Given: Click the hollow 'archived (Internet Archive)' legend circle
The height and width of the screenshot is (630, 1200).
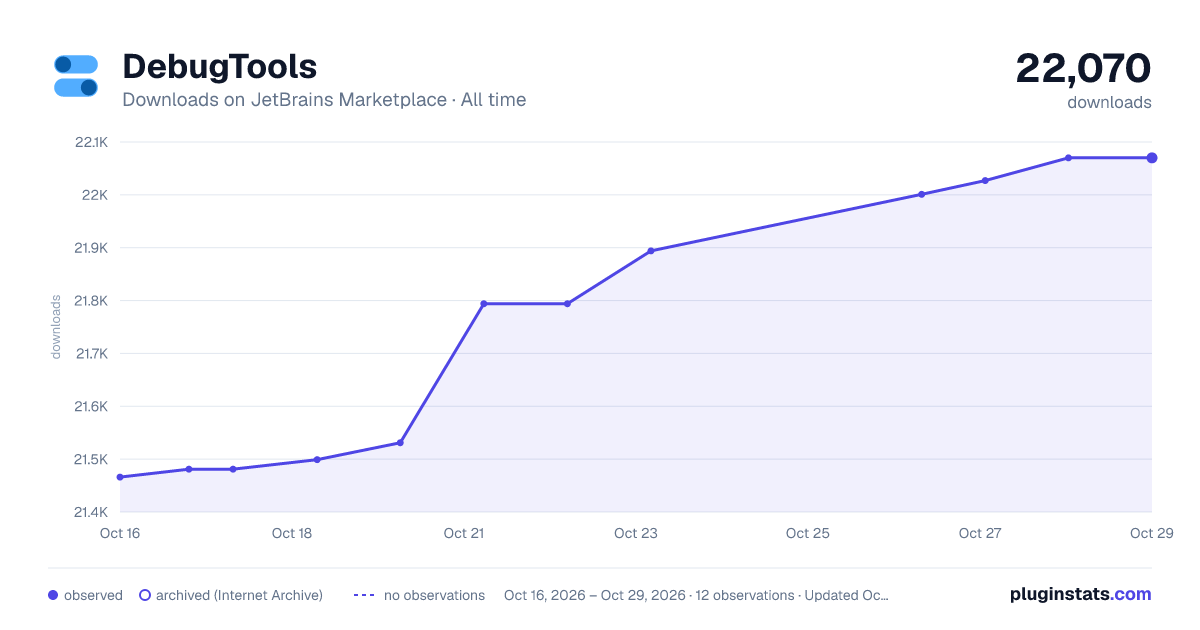Looking at the screenshot, I should [144, 595].
